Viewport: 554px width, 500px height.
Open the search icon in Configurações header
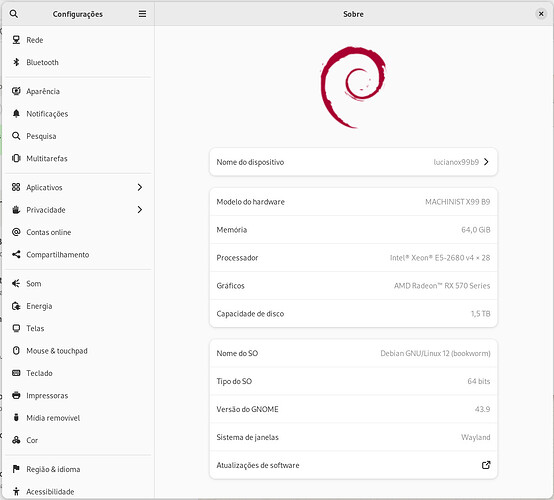coord(14,14)
